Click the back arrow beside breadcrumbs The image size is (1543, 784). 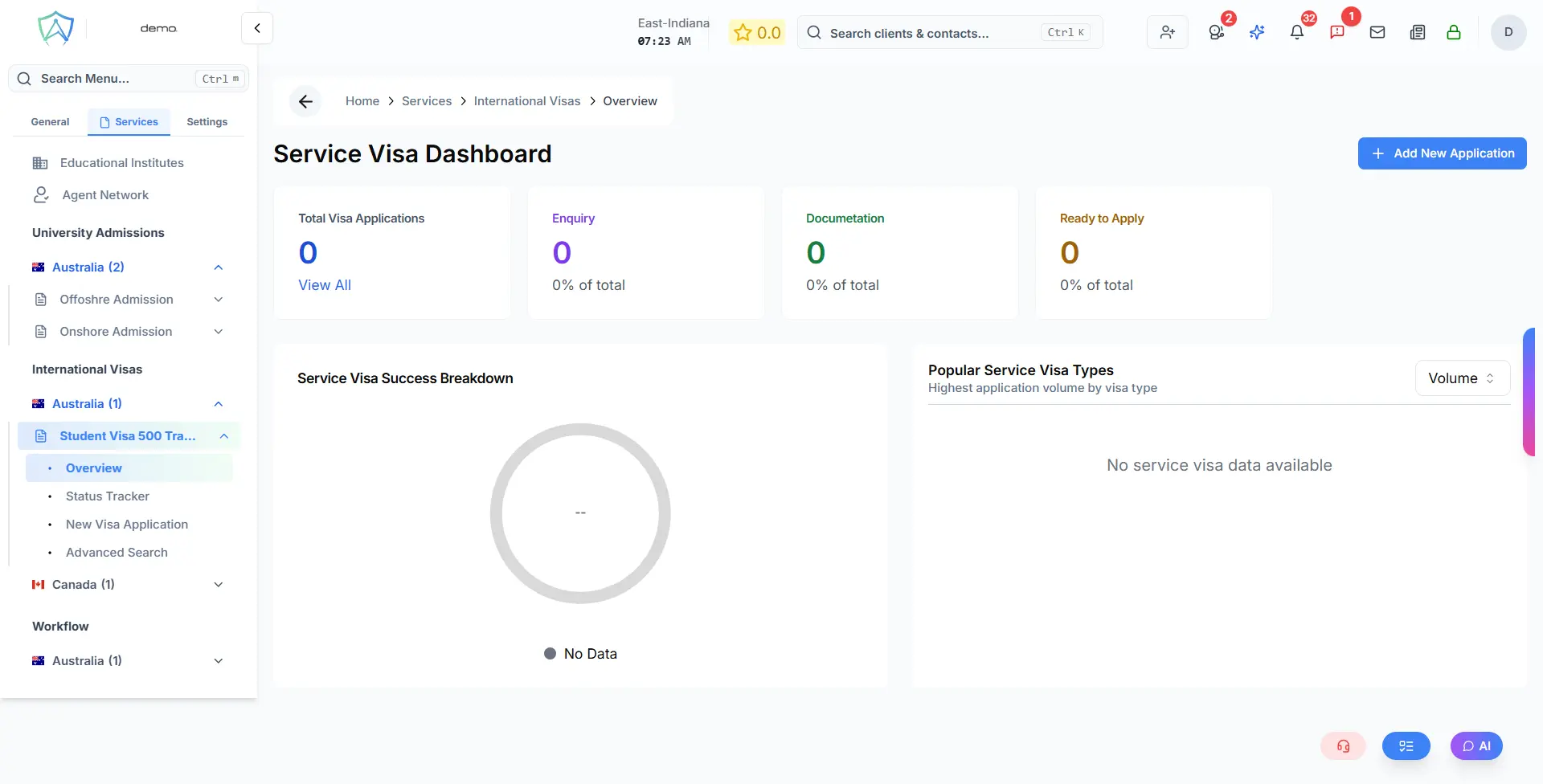pyautogui.click(x=305, y=101)
